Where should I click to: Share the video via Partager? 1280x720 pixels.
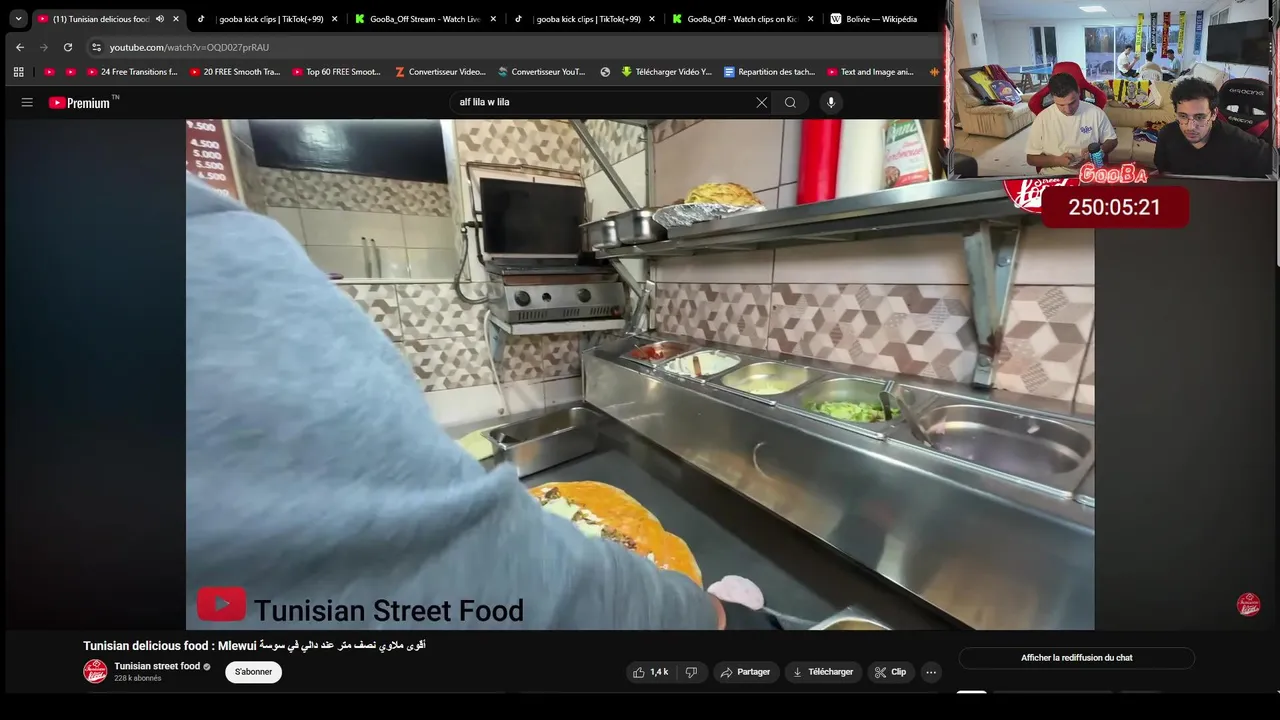pos(746,672)
